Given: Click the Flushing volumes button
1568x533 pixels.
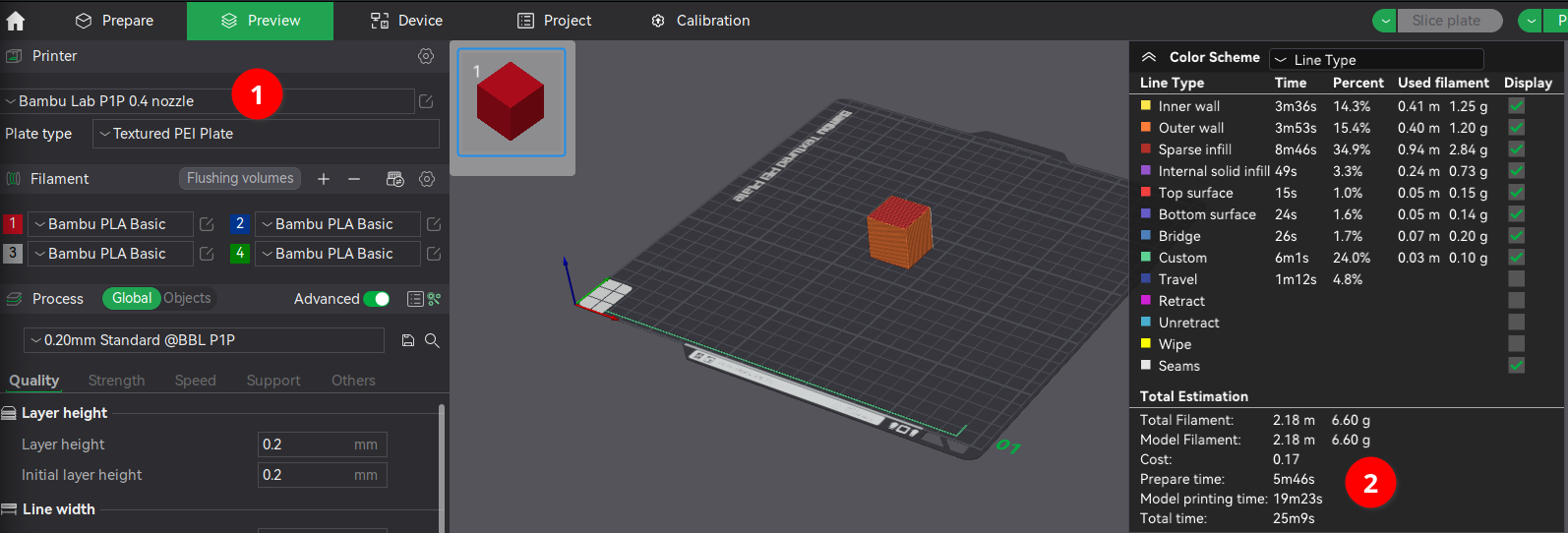Looking at the screenshot, I should (240, 178).
